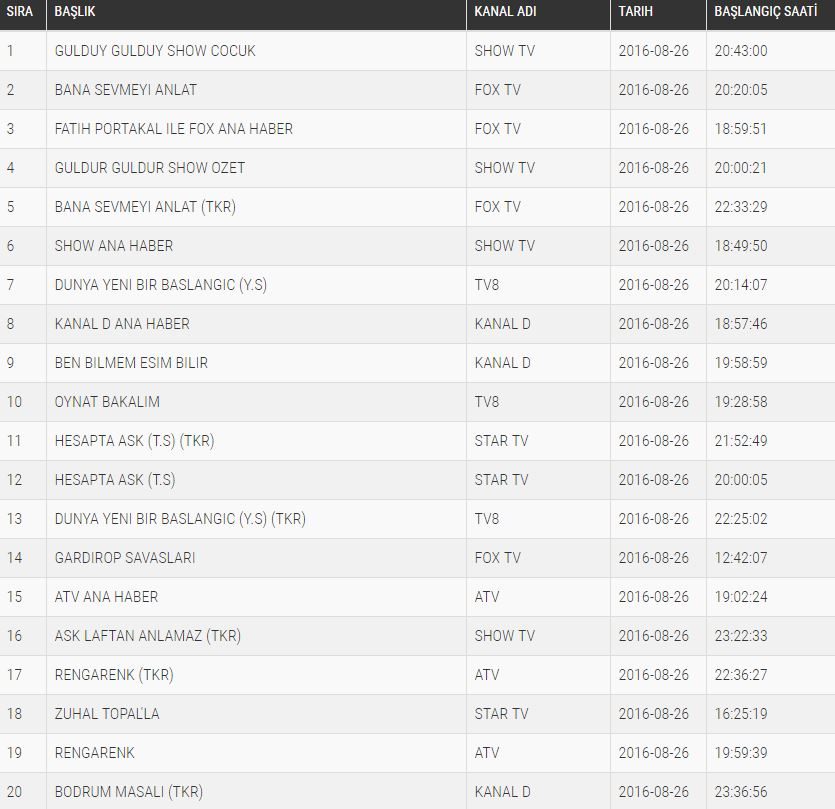Select KANAL D ANA HABER entry
The width and height of the screenshot is (835, 809).
[x=122, y=324]
